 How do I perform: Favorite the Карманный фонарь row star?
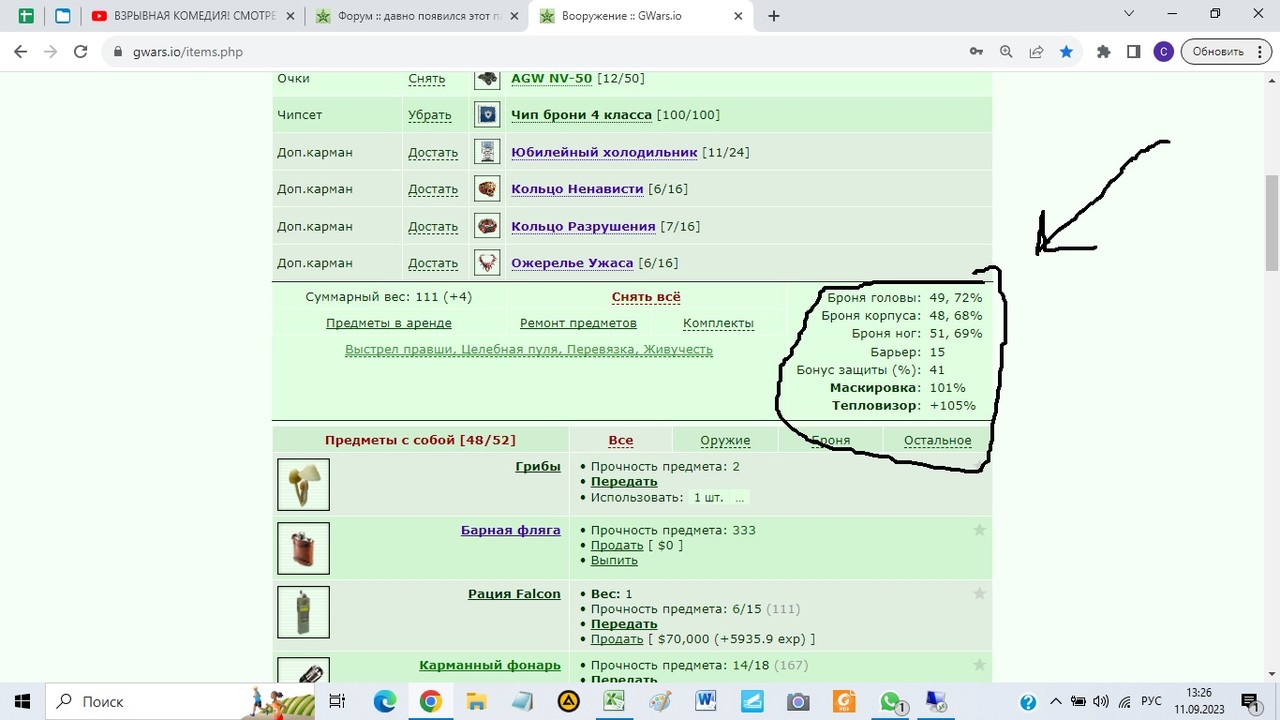979,665
